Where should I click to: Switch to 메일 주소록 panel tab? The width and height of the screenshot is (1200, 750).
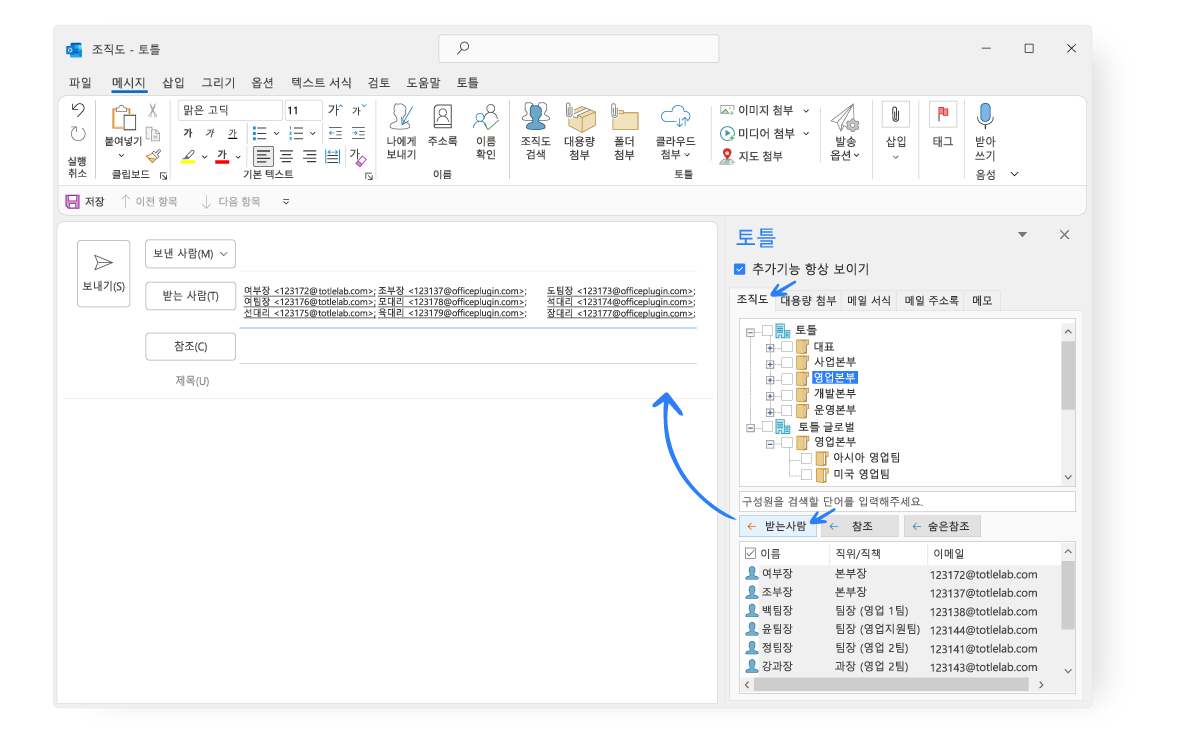(931, 300)
